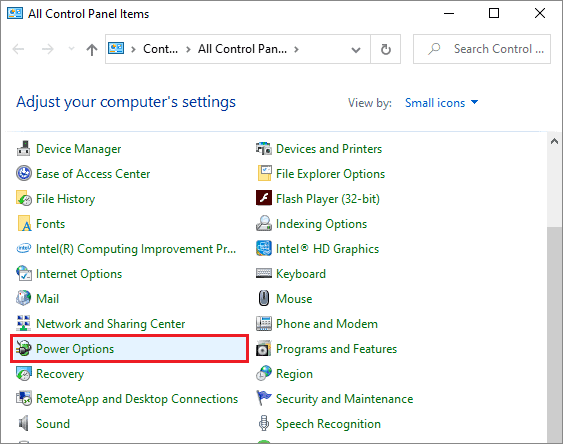Viewport: 563px width, 444px height.
Task: Open the Indexing Options link text
Action: click(x=321, y=224)
